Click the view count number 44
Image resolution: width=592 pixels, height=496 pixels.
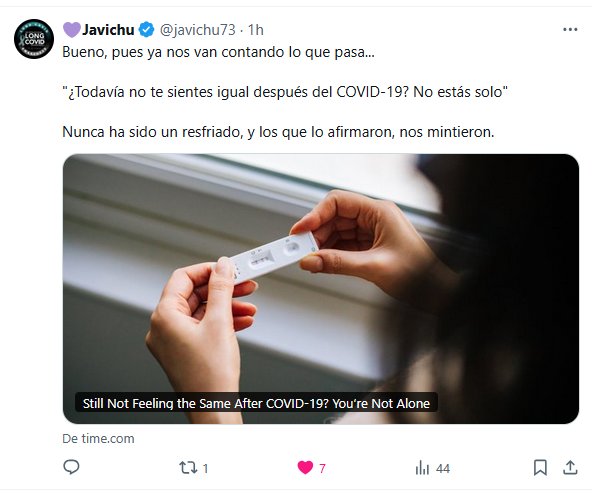(x=443, y=469)
